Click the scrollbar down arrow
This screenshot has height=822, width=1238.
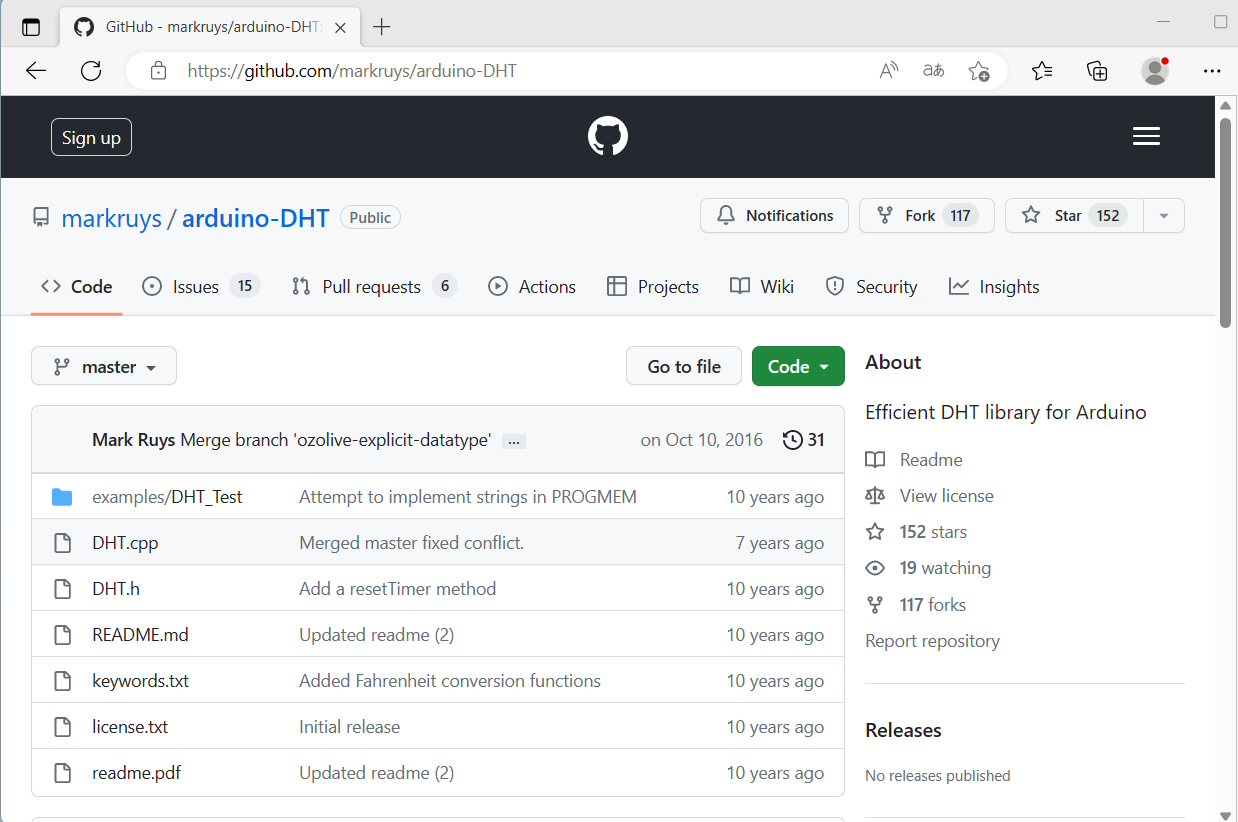(1225, 814)
